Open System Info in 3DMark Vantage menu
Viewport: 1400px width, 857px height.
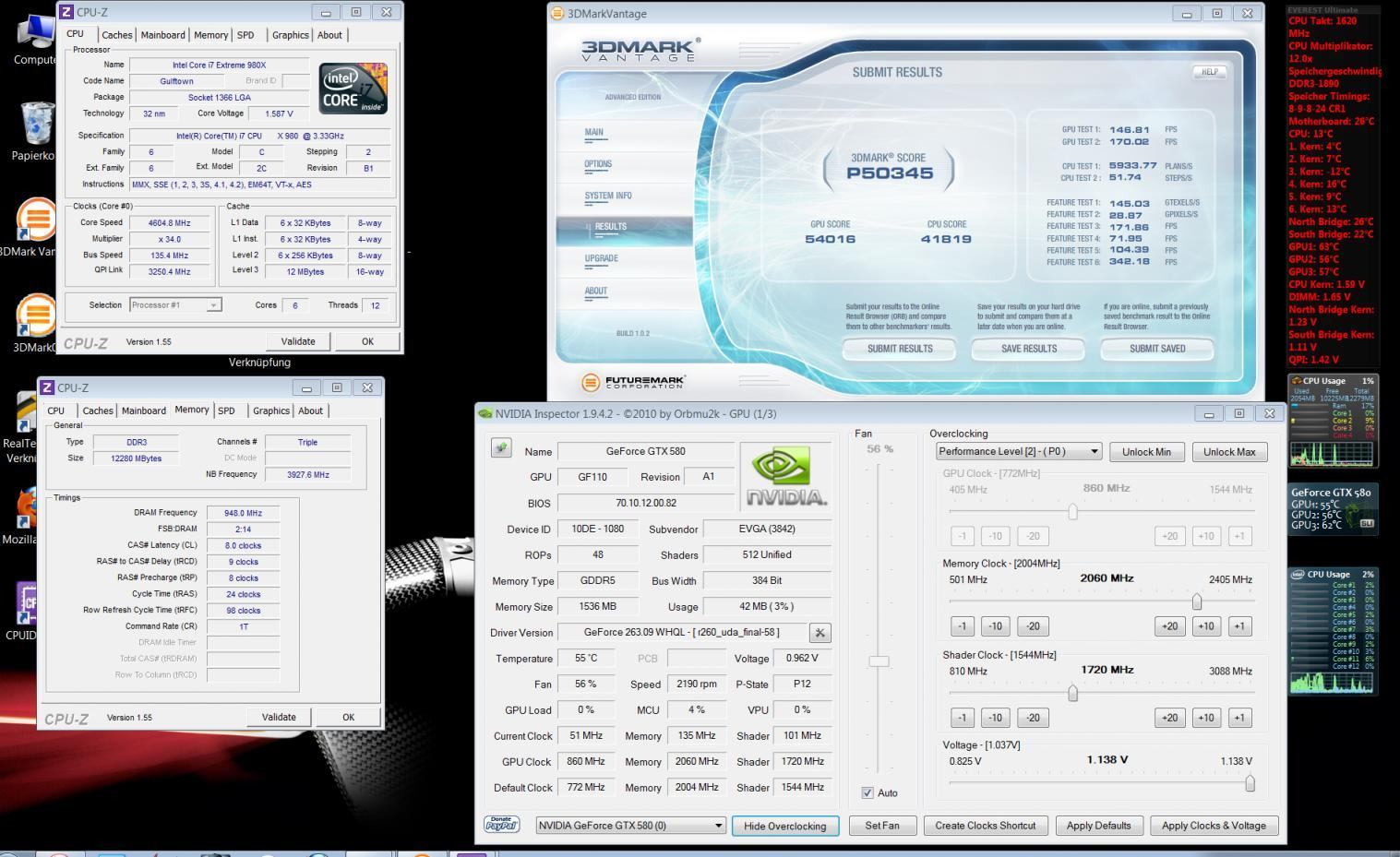coord(608,196)
